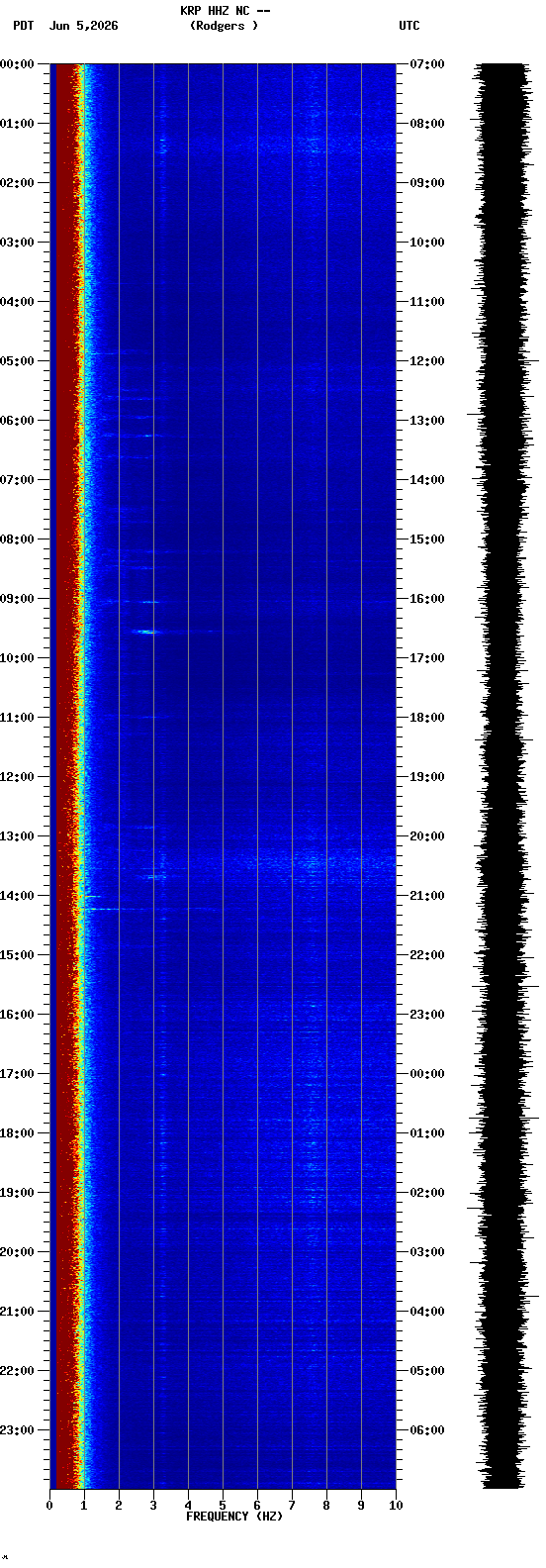Image resolution: width=546 pixels, height=1568 pixels.
Task: Click the UTC '21:00' time label
Action: tap(427, 896)
